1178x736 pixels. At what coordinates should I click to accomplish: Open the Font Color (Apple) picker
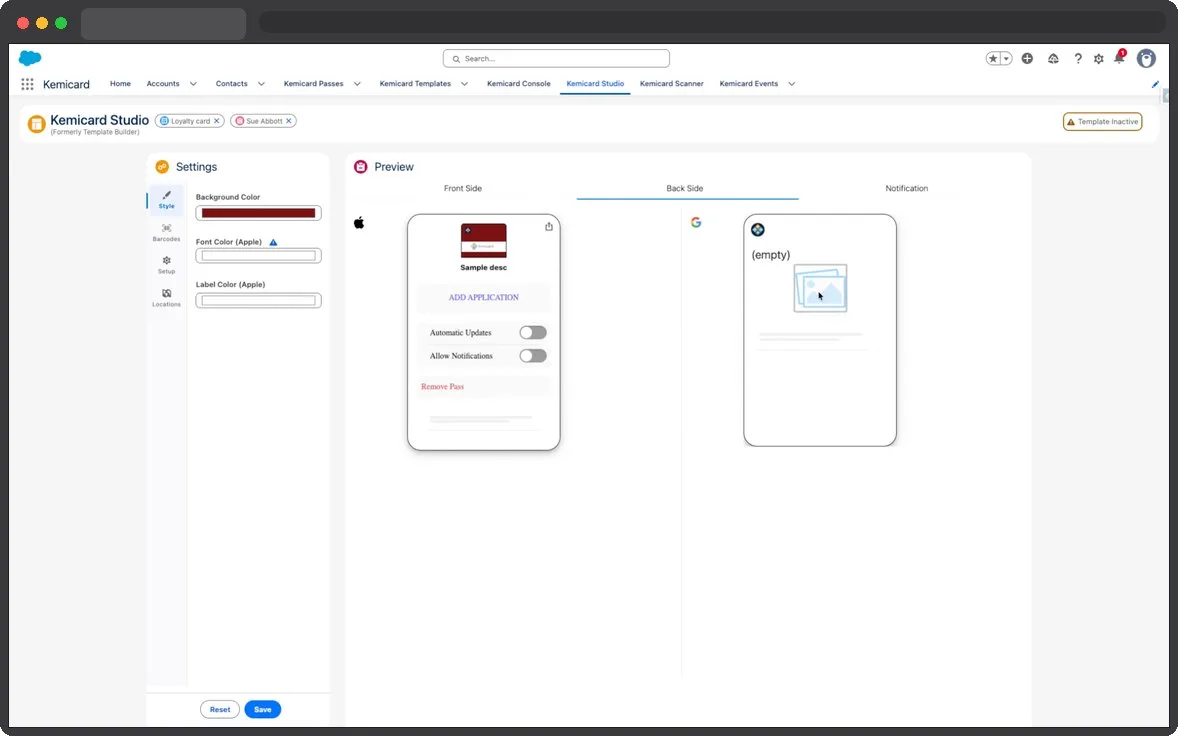(x=258, y=256)
